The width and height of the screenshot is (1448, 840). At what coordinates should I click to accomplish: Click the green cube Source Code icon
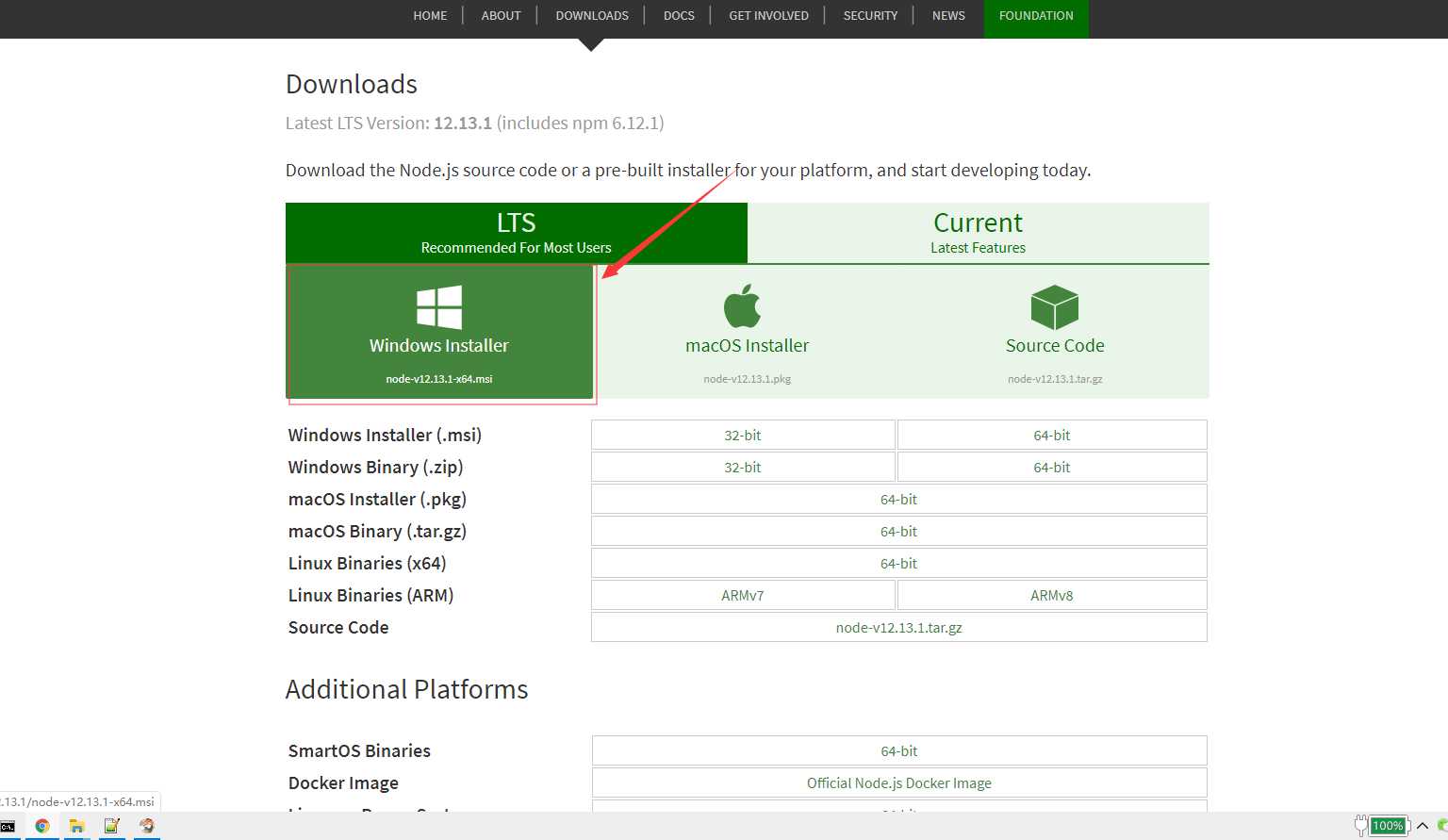1054,307
